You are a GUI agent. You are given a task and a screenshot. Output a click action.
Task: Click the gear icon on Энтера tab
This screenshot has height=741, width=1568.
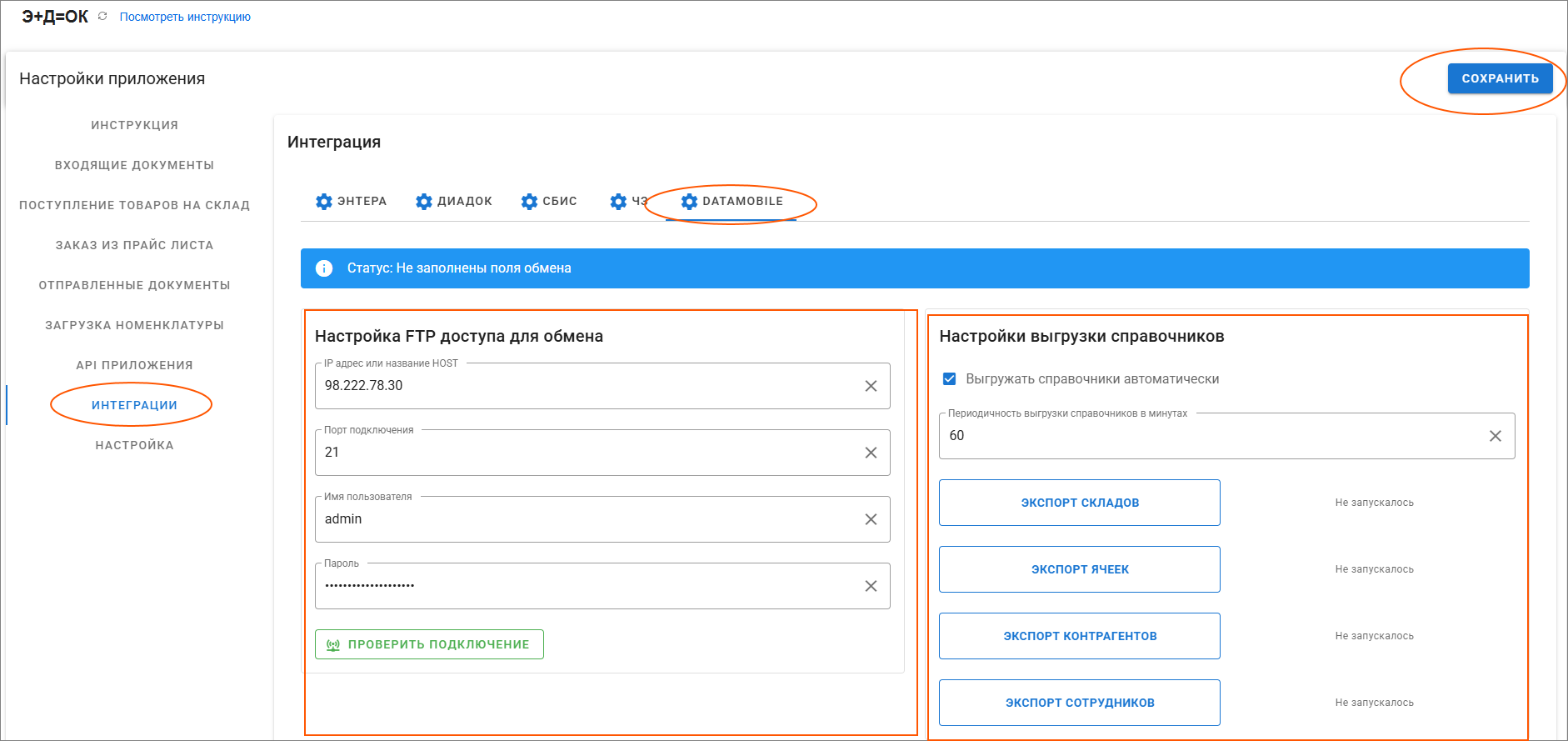click(324, 202)
